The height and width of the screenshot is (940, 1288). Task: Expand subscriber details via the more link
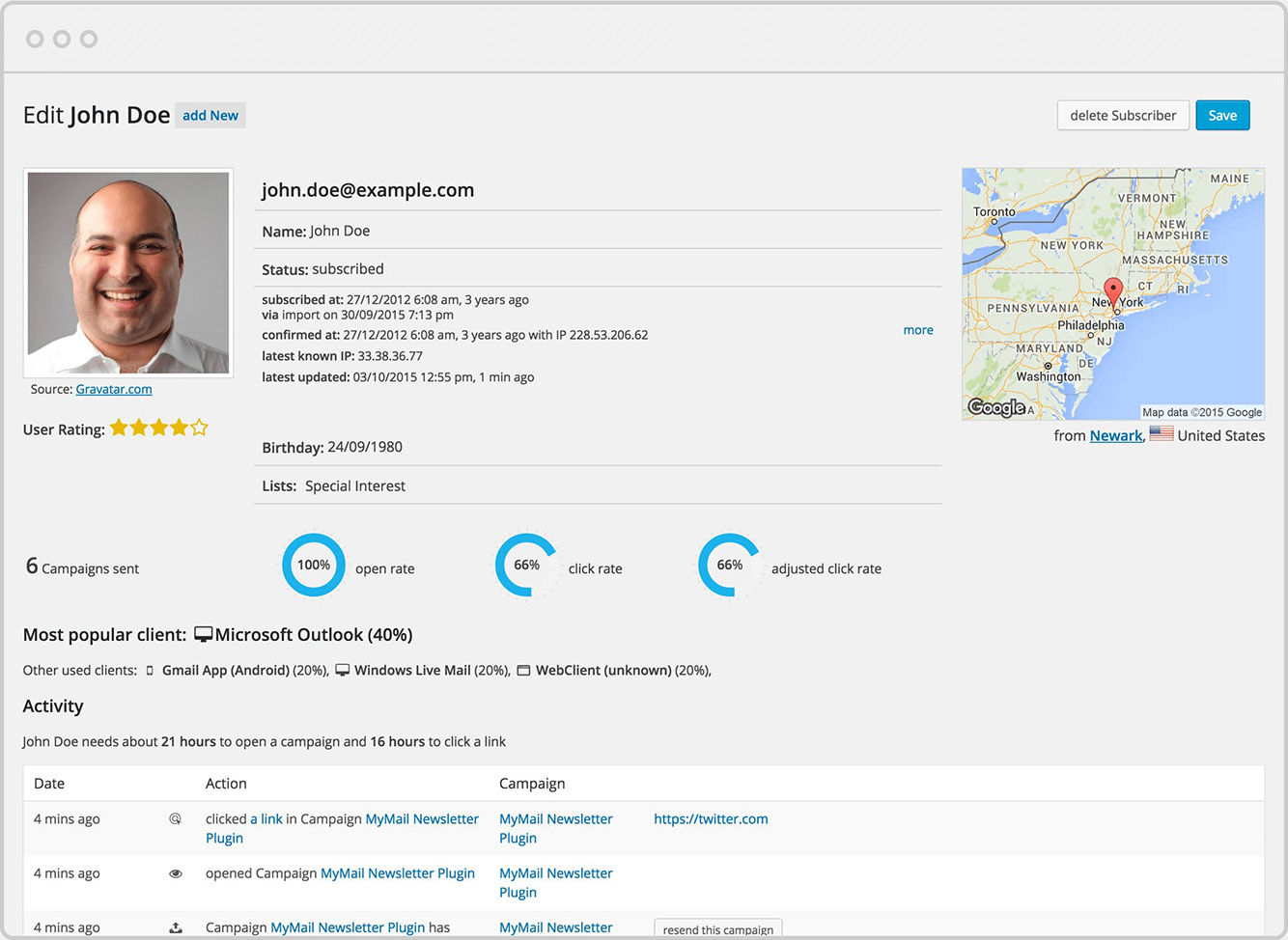(x=917, y=329)
